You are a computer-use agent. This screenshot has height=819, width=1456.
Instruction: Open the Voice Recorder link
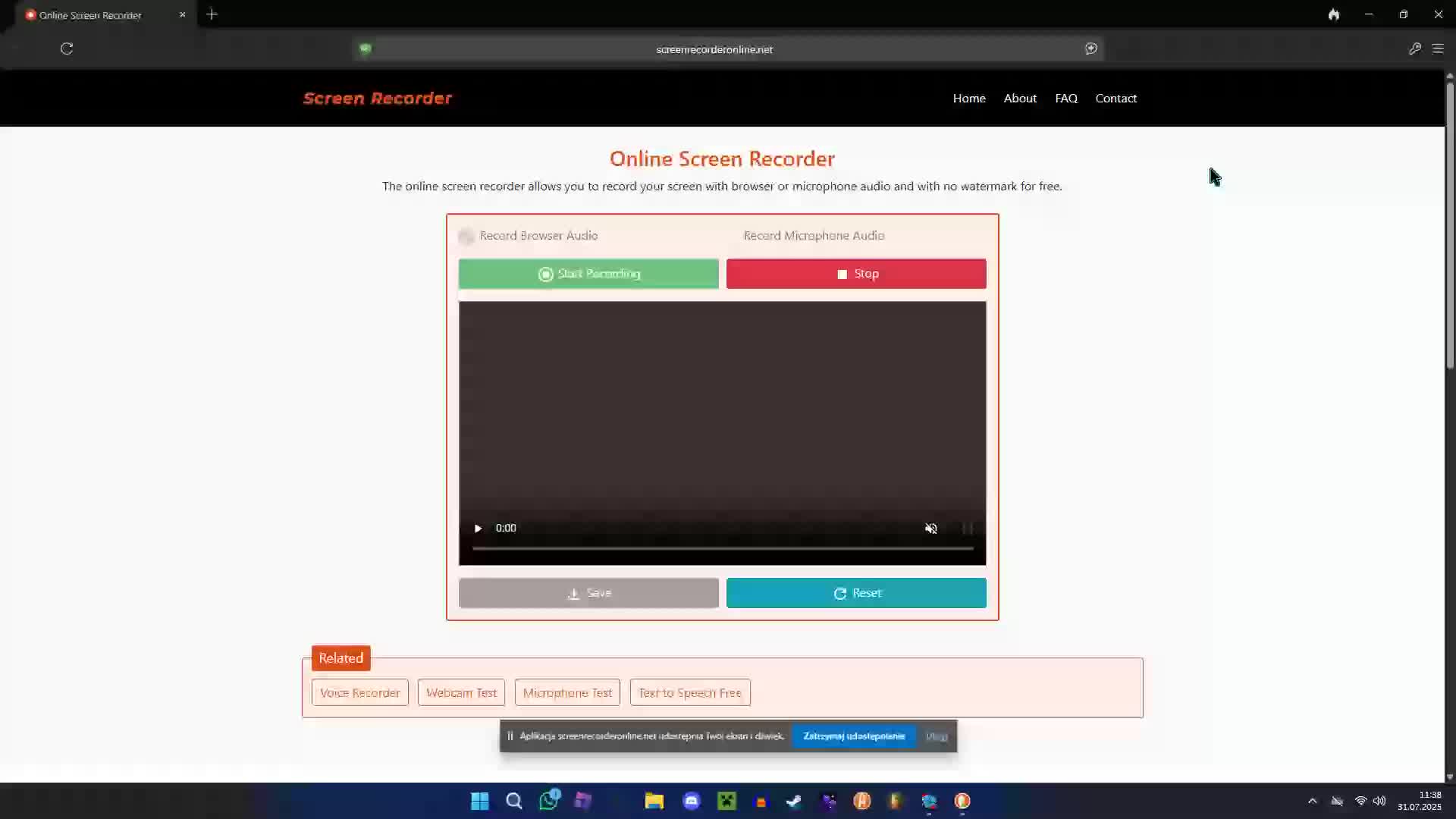coord(359,692)
